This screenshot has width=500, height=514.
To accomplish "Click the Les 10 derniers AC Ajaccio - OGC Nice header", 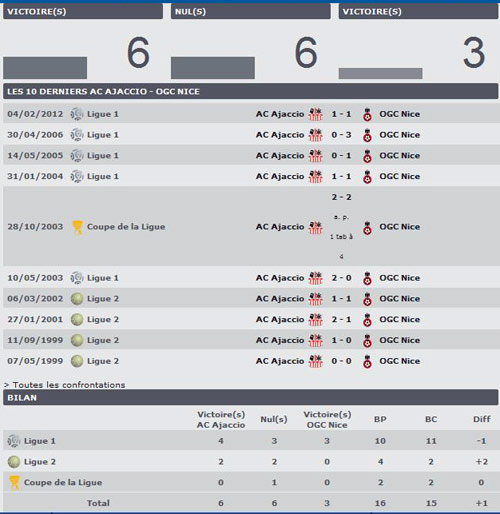I will (251, 91).
